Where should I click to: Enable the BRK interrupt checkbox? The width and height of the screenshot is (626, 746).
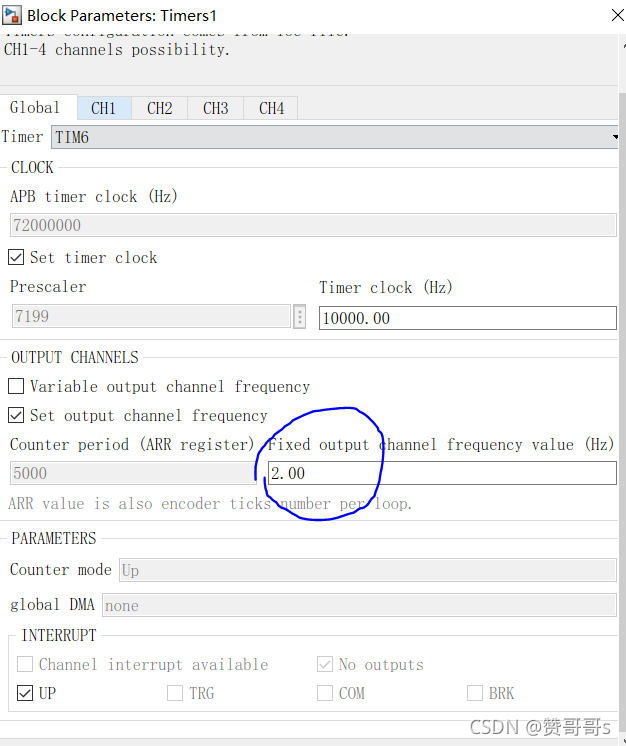click(475, 693)
